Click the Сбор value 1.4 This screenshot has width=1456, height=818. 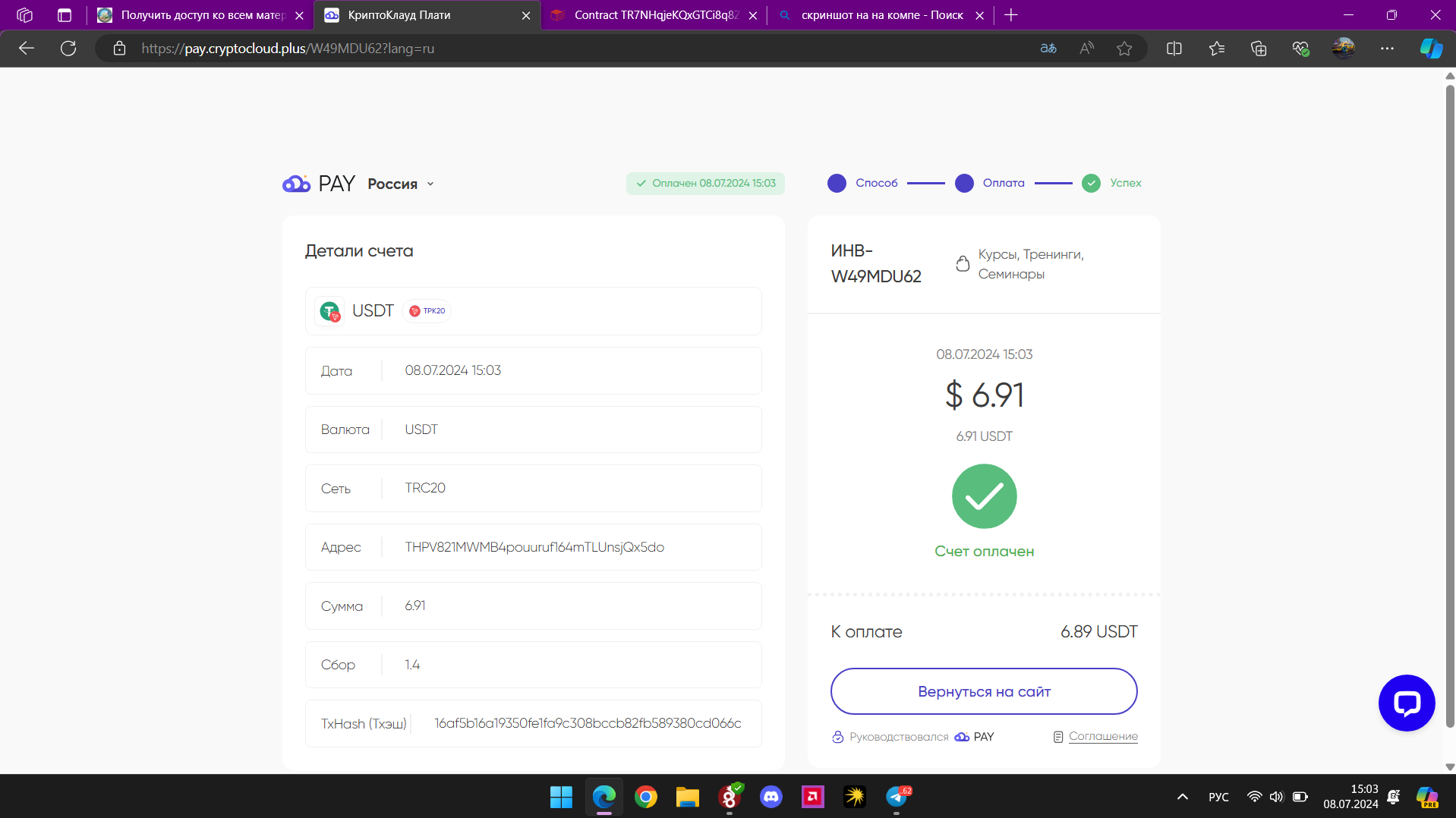pyautogui.click(x=412, y=665)
